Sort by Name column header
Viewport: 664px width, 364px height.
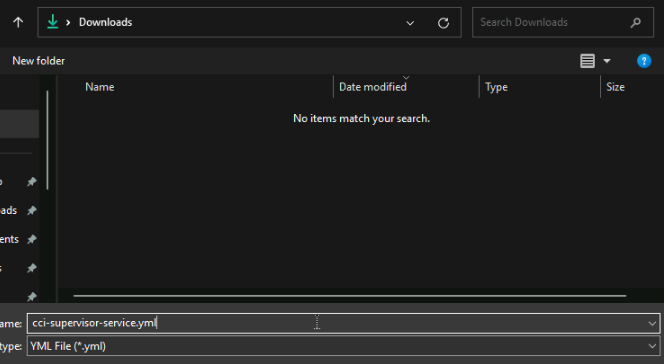click(100, 87)
